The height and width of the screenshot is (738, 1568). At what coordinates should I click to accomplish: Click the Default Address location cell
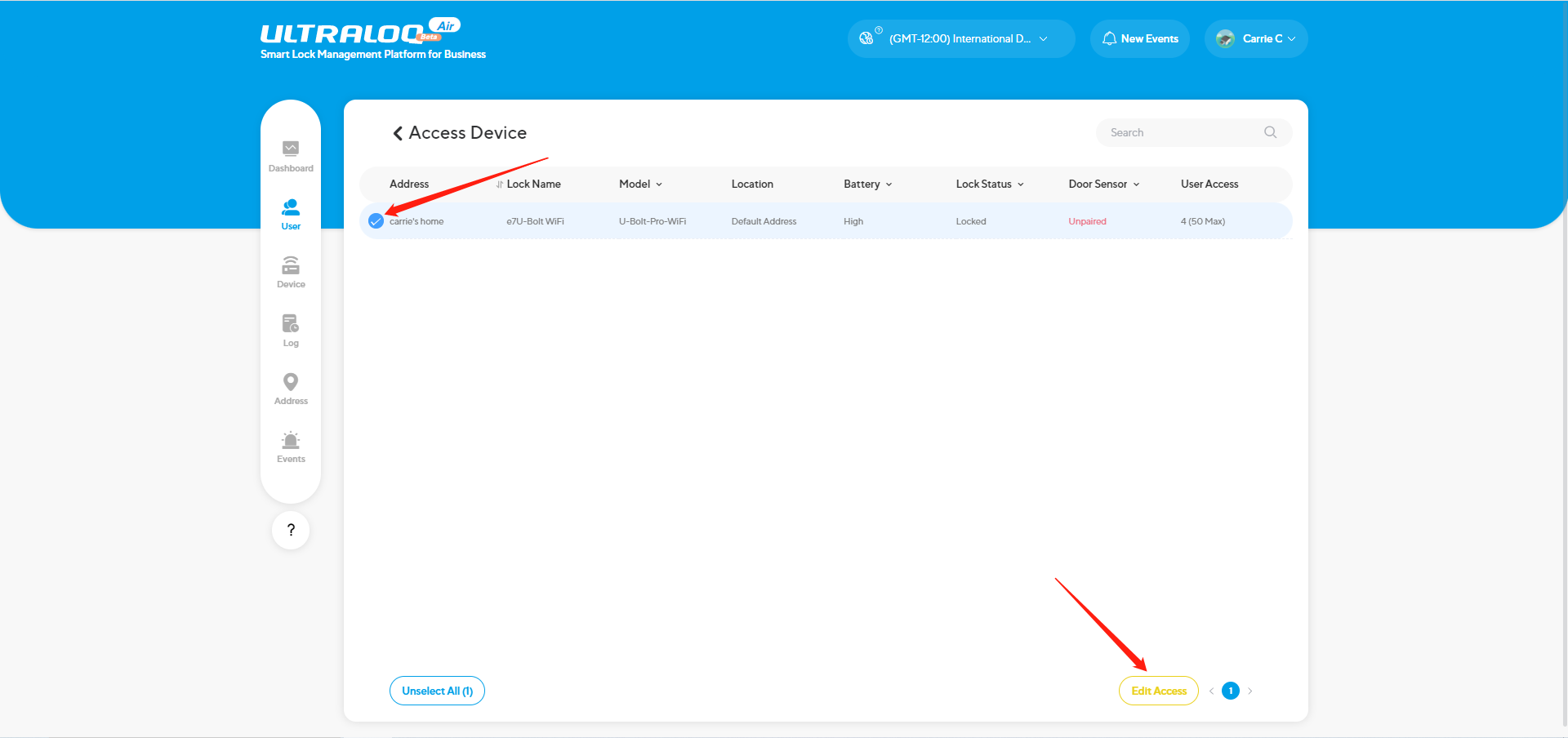(764, 221)
